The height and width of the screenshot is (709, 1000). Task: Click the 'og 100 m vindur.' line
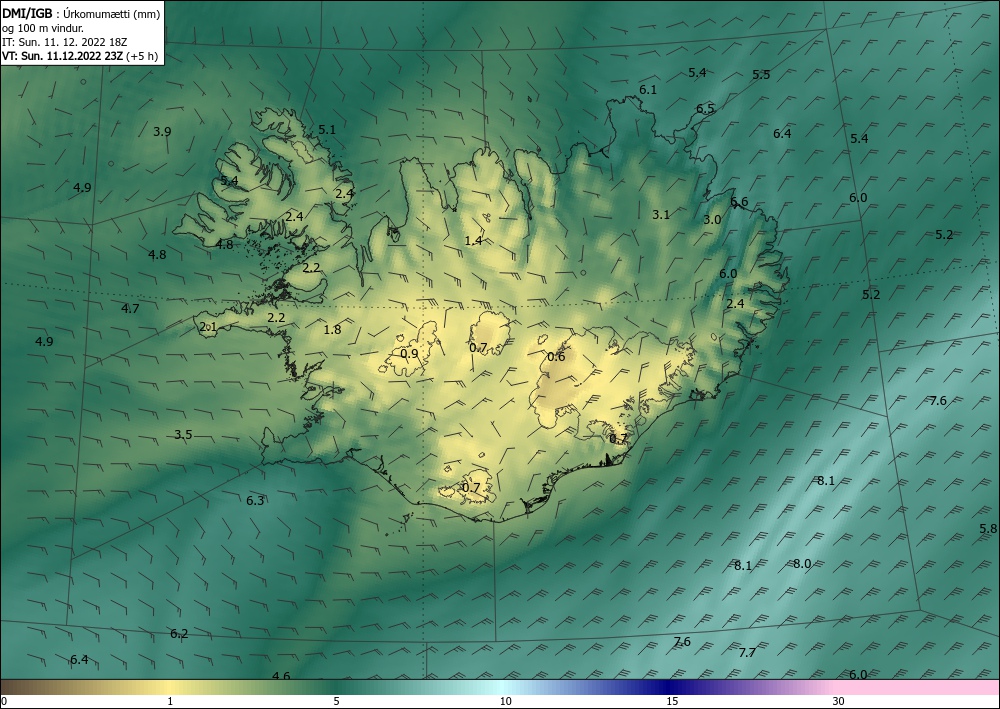[43, 28]
